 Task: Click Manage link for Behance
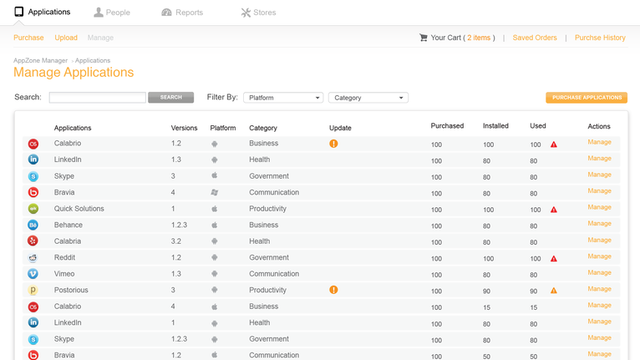coord(599,224)
